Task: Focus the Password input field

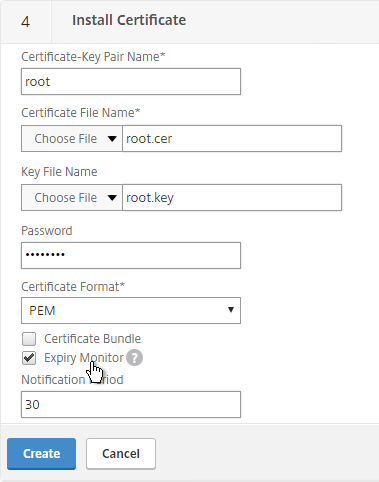Action: pos(131,256)
